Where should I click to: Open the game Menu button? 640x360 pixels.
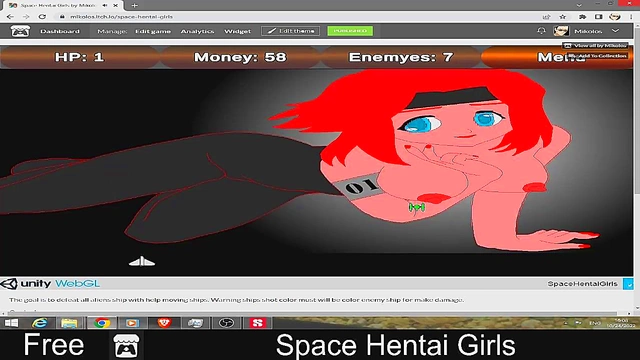[557, 57]
